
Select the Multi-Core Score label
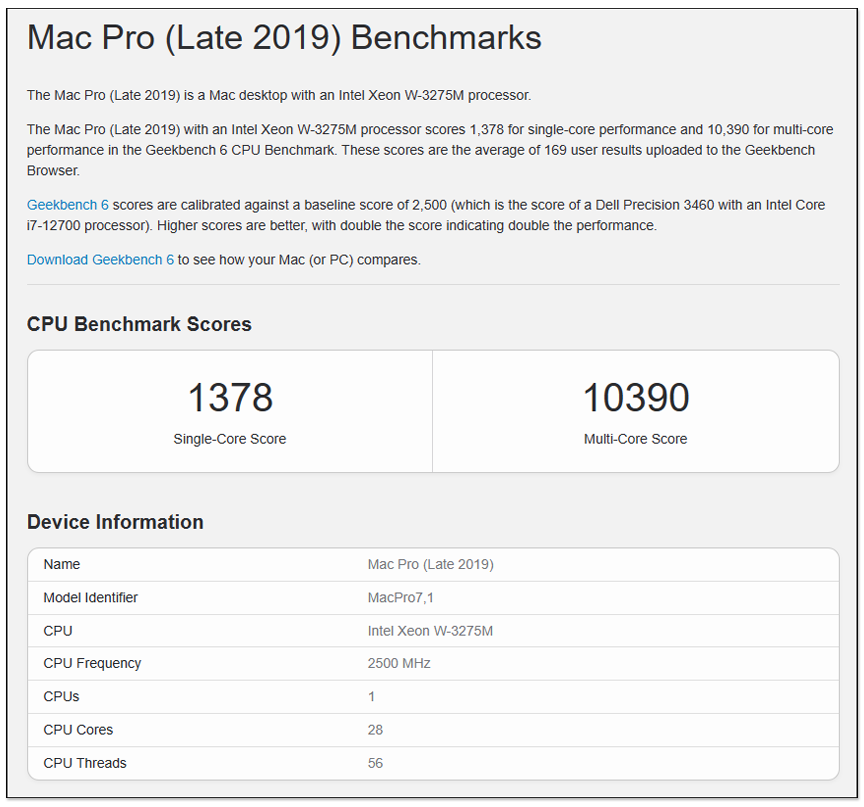pyautogui.click(x=636, y=439)
